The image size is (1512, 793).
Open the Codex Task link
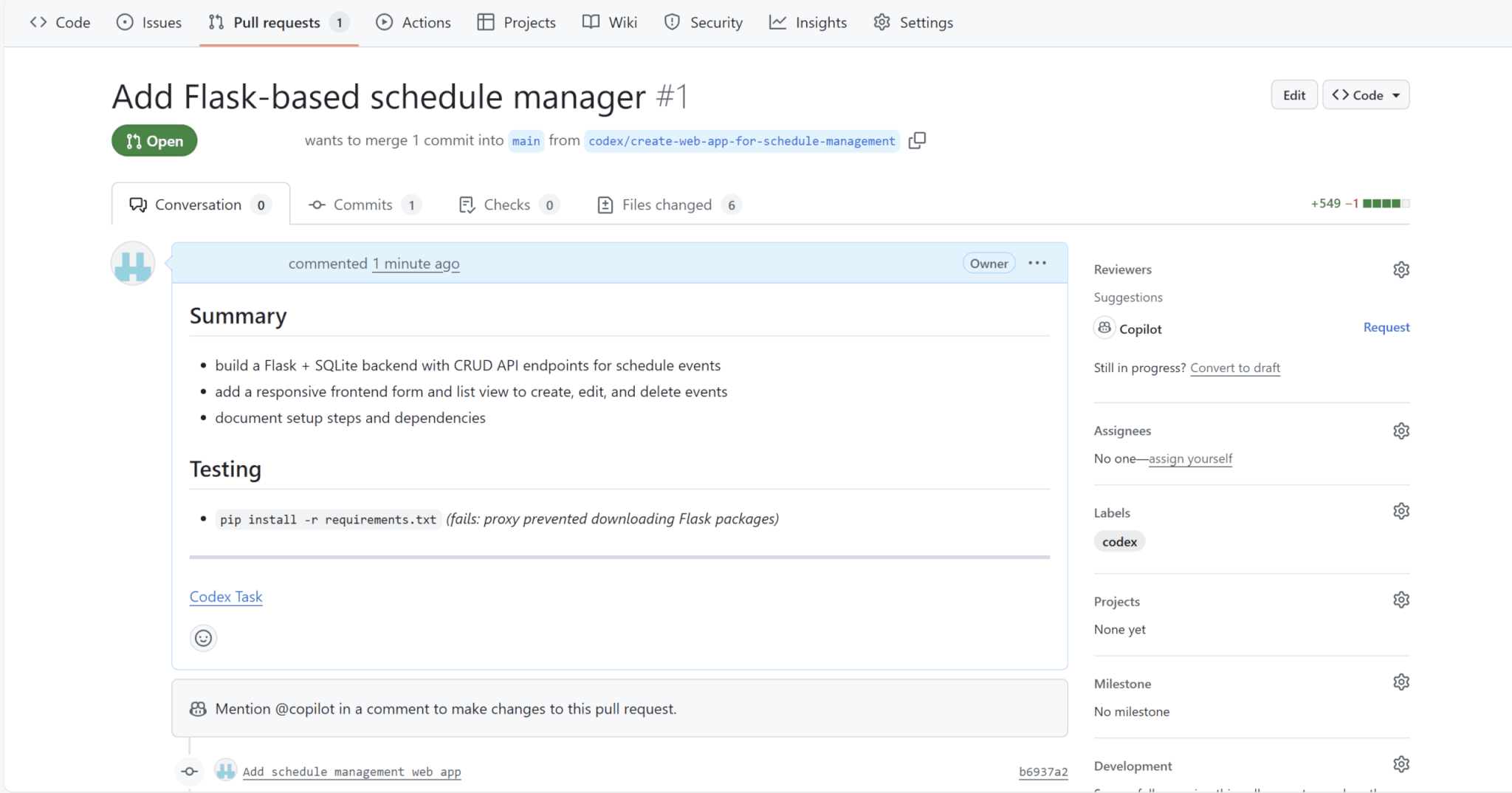tap(226, 597)
